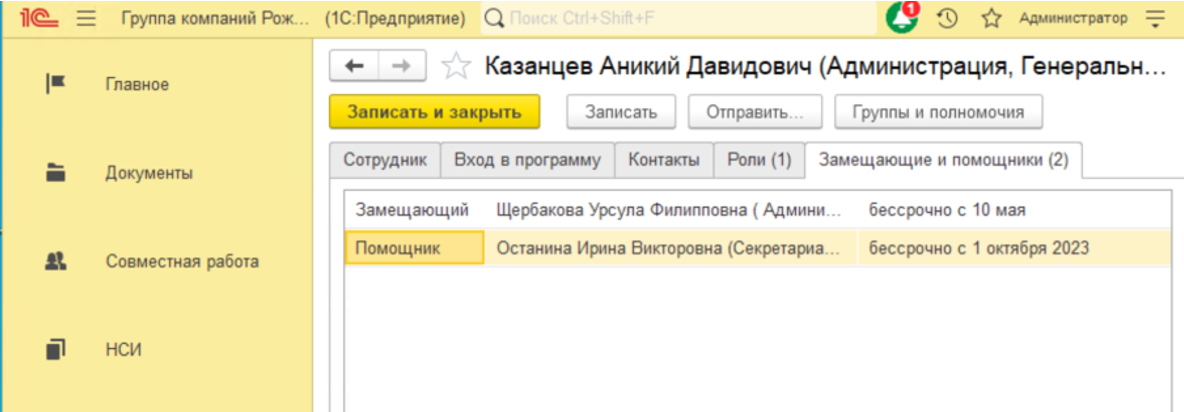The image size is (1184, 412).
Task: Open the hamburger main menu
Action: tap(86, 18)
